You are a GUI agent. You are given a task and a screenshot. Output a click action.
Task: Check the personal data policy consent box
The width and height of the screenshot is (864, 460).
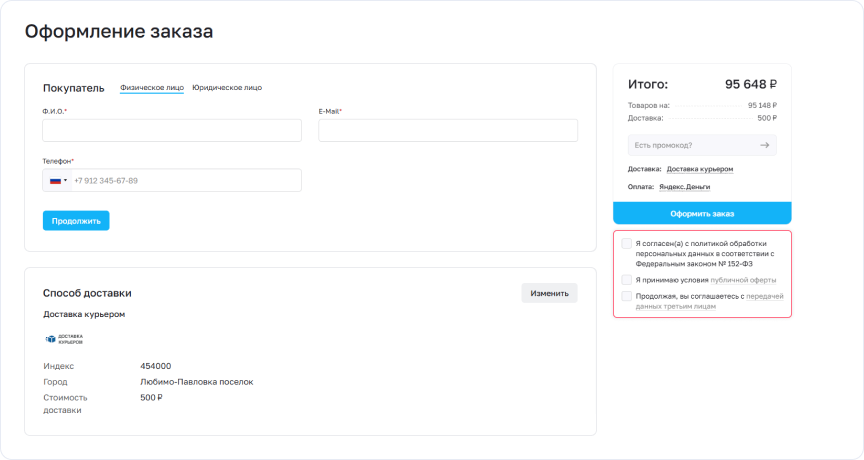(x=626, y=243)
